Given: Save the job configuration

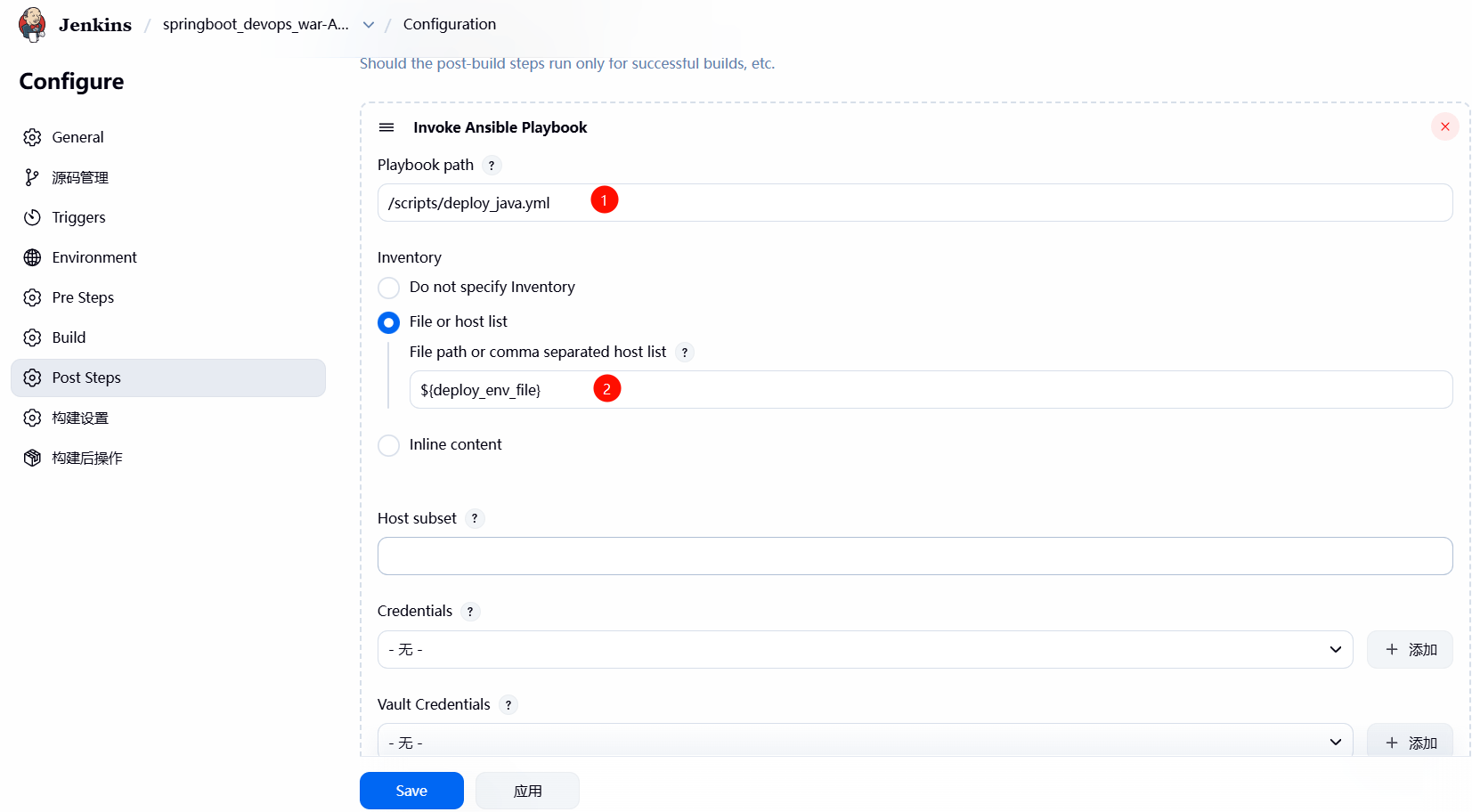Looking at the screenshot, I should pyautogui.click(x=411, y=791).
